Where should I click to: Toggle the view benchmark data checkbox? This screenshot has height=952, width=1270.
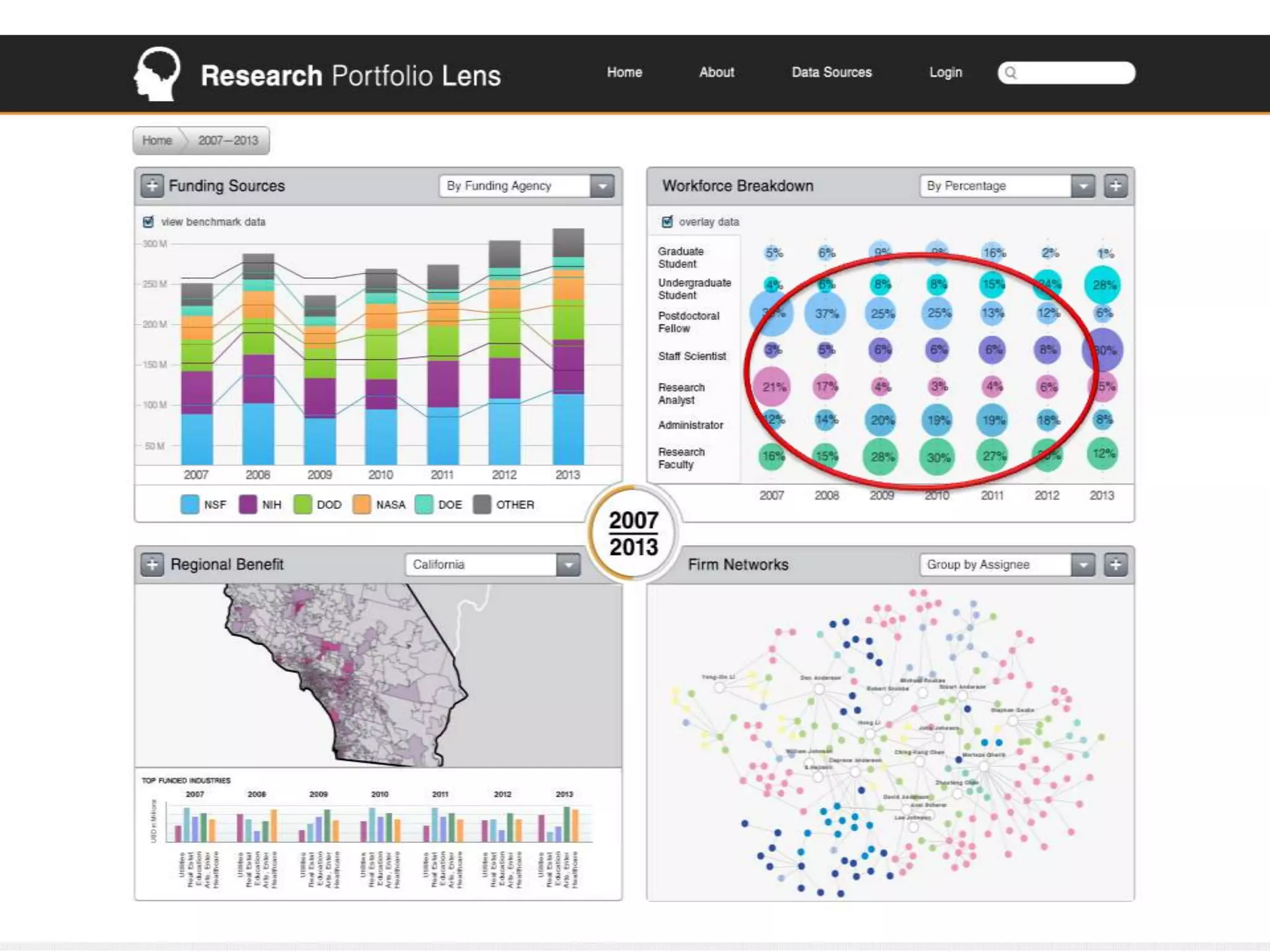coord(149,222)
